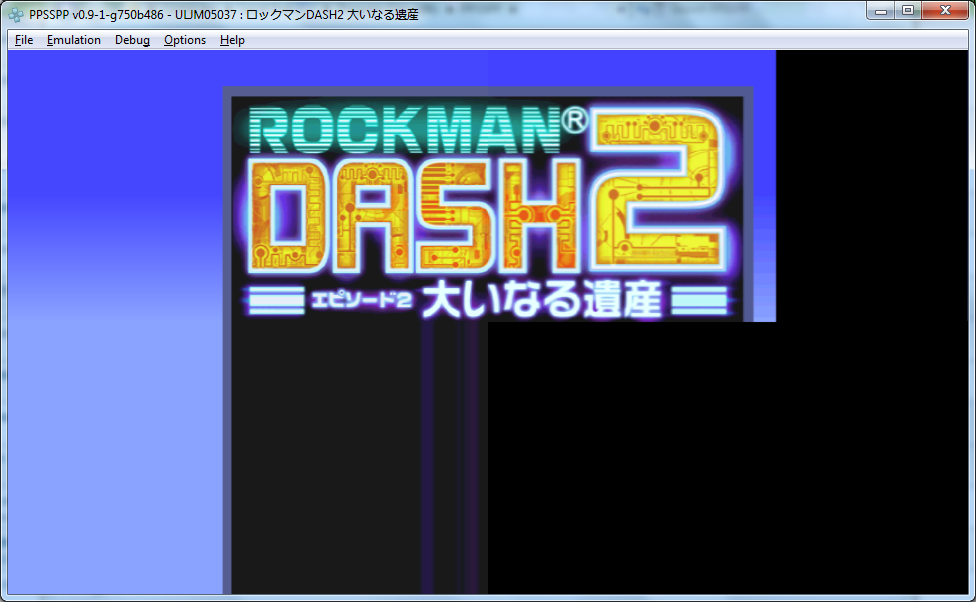
Task: Open the Options menu
Action: [x=185, y=40]
